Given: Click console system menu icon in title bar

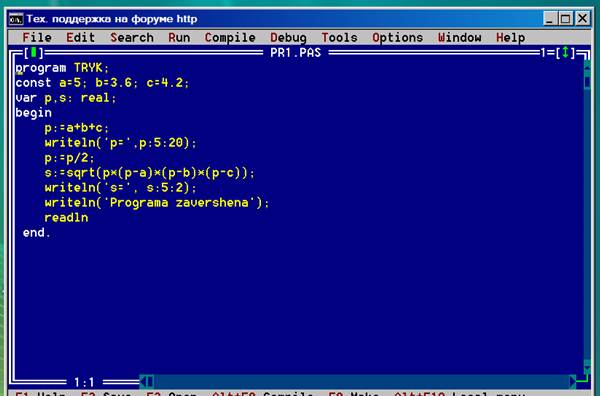Looking at the screenshot, I should [x=16, y=19].
